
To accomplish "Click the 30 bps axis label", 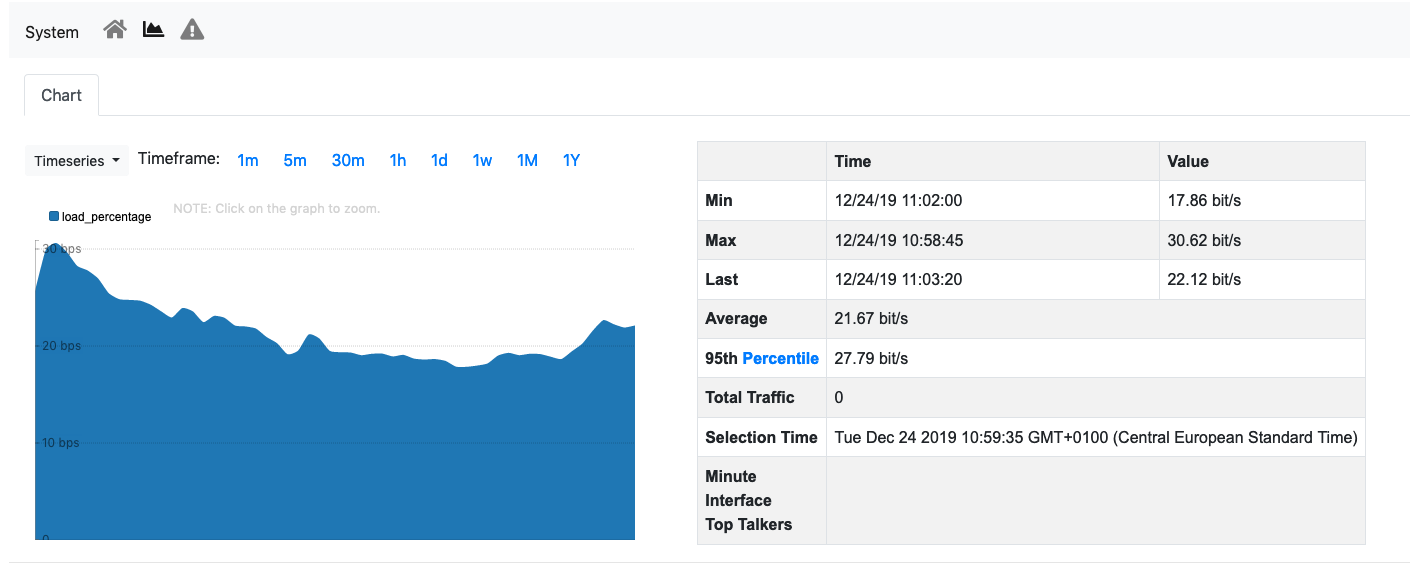I will pos(62,248).
